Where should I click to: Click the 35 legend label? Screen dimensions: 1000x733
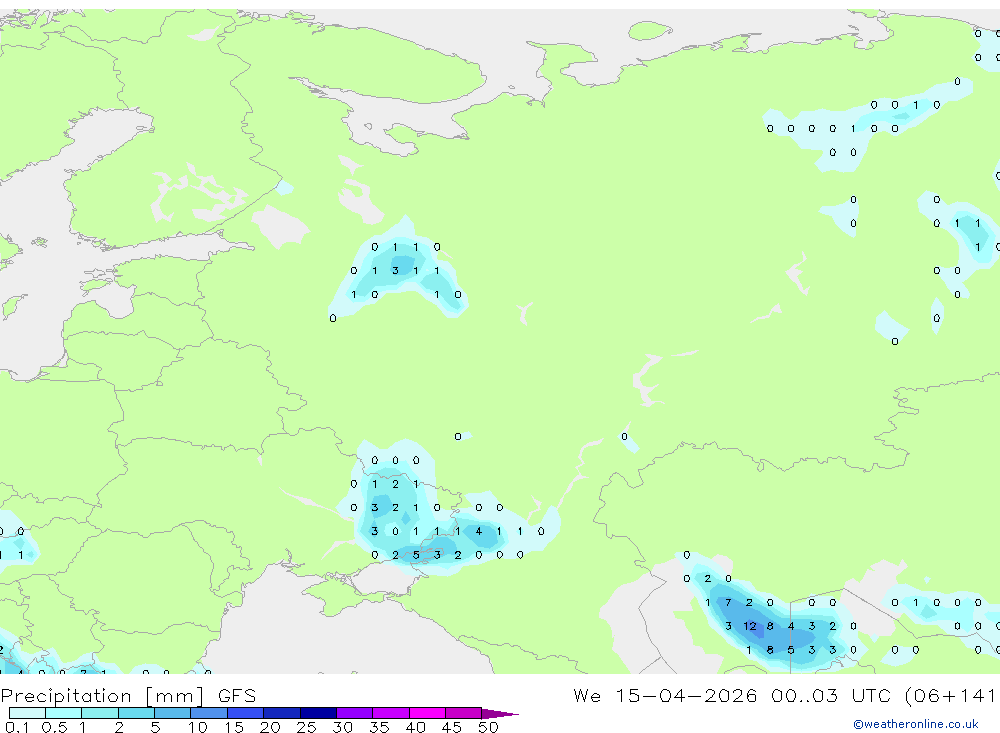tap(379, 727)
